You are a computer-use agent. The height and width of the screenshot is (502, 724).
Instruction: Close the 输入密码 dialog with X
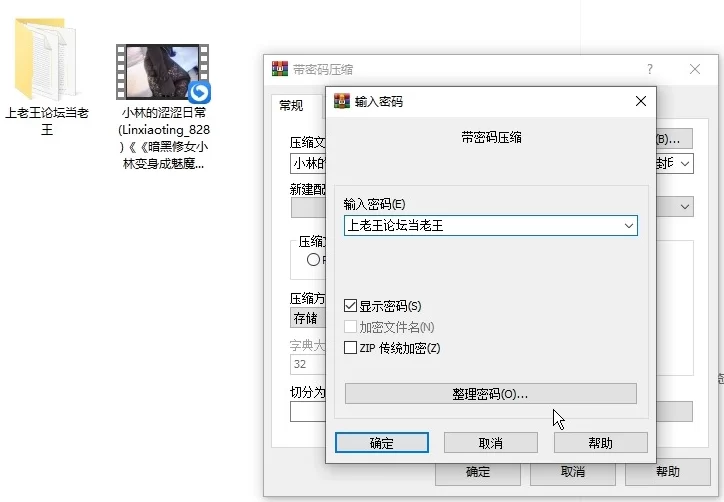tap(640, 101)
